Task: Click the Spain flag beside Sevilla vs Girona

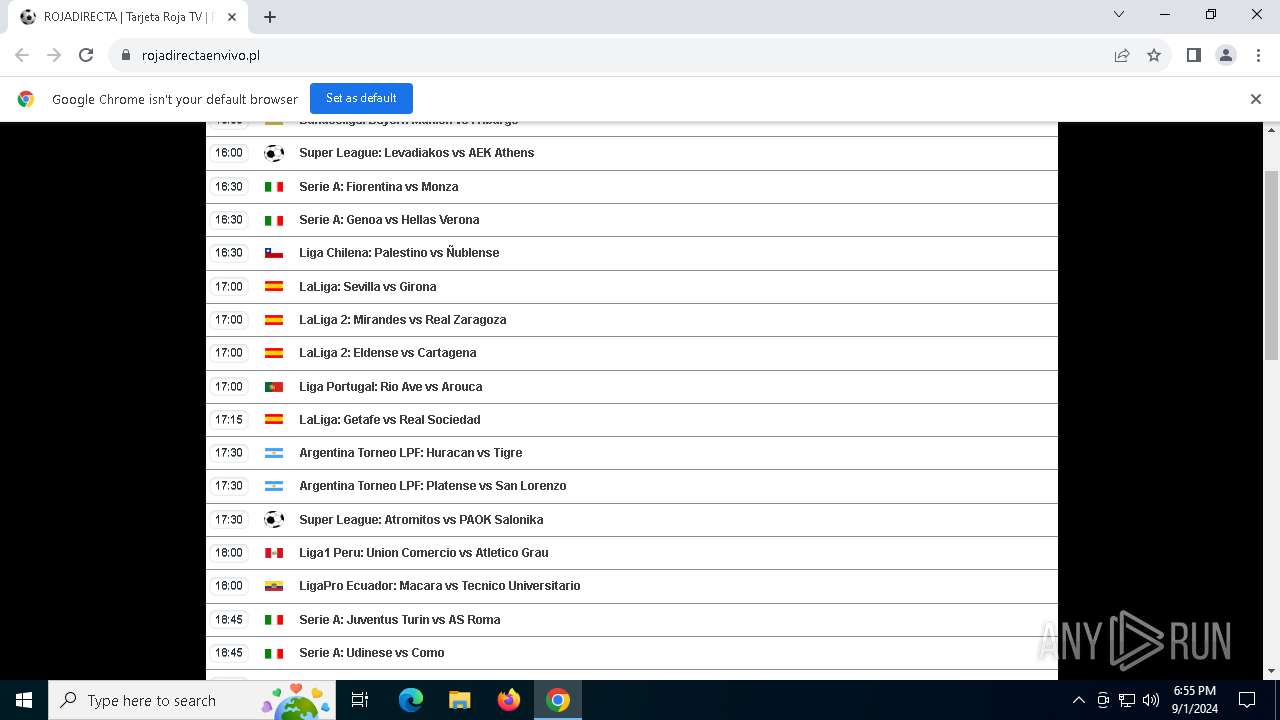Action: pos(274,286)
